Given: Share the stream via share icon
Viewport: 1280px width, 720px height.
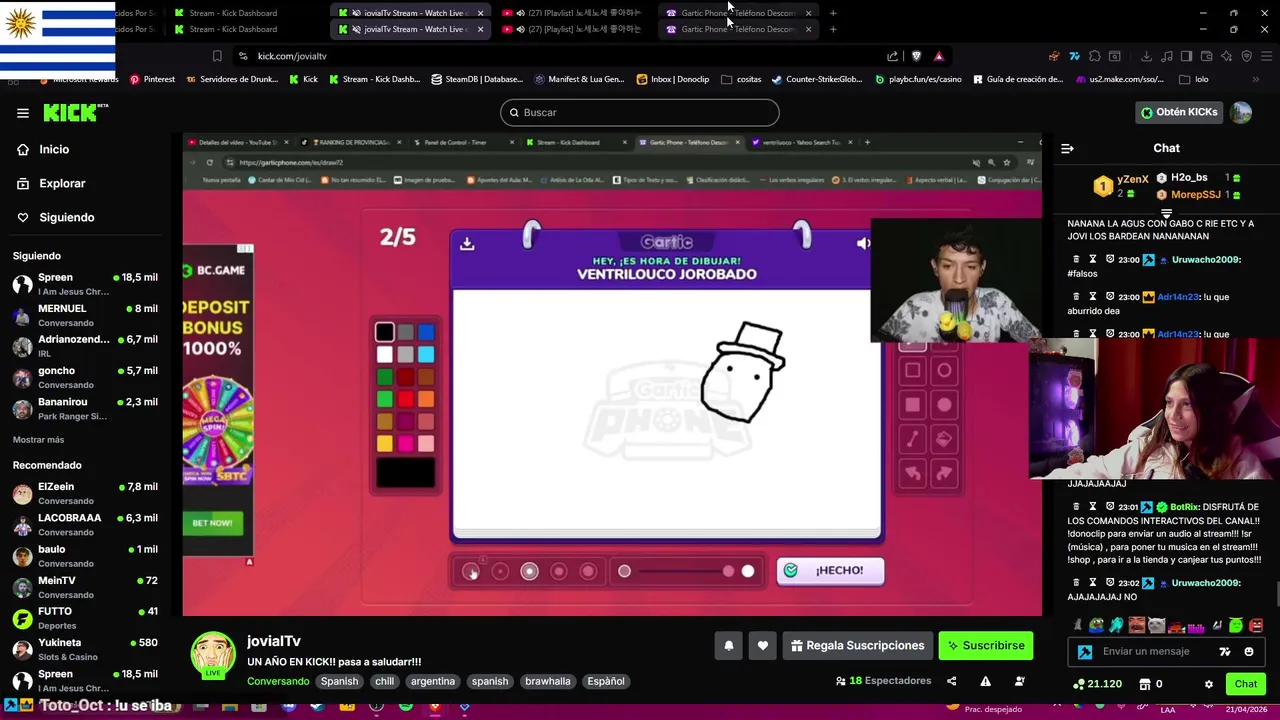Looking at the screenshot, I should pos(951,681).
